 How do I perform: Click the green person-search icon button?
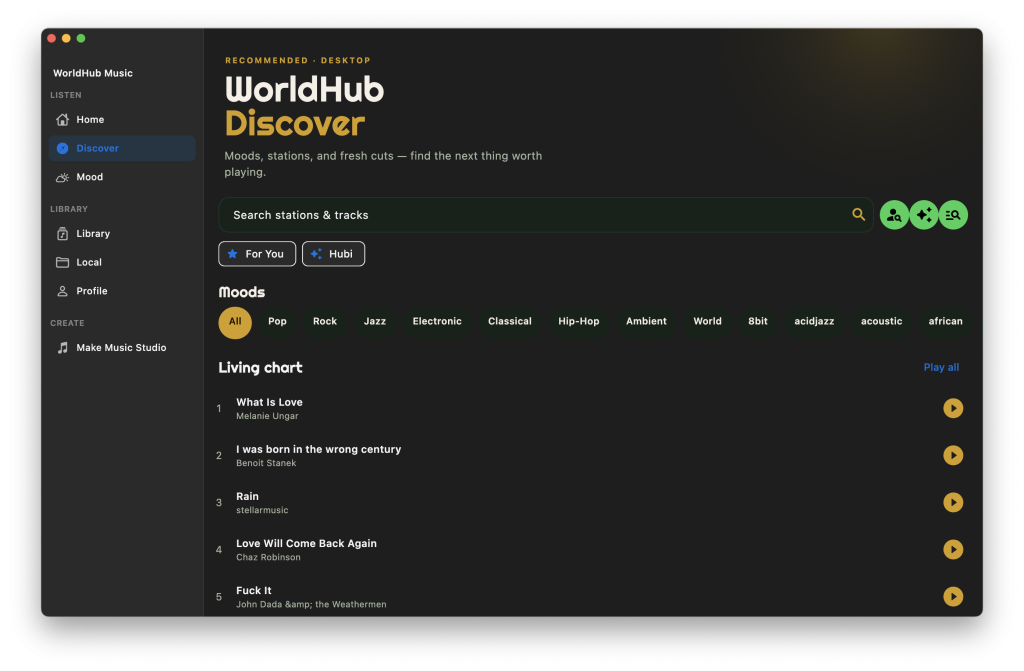(x=894, y=215)
